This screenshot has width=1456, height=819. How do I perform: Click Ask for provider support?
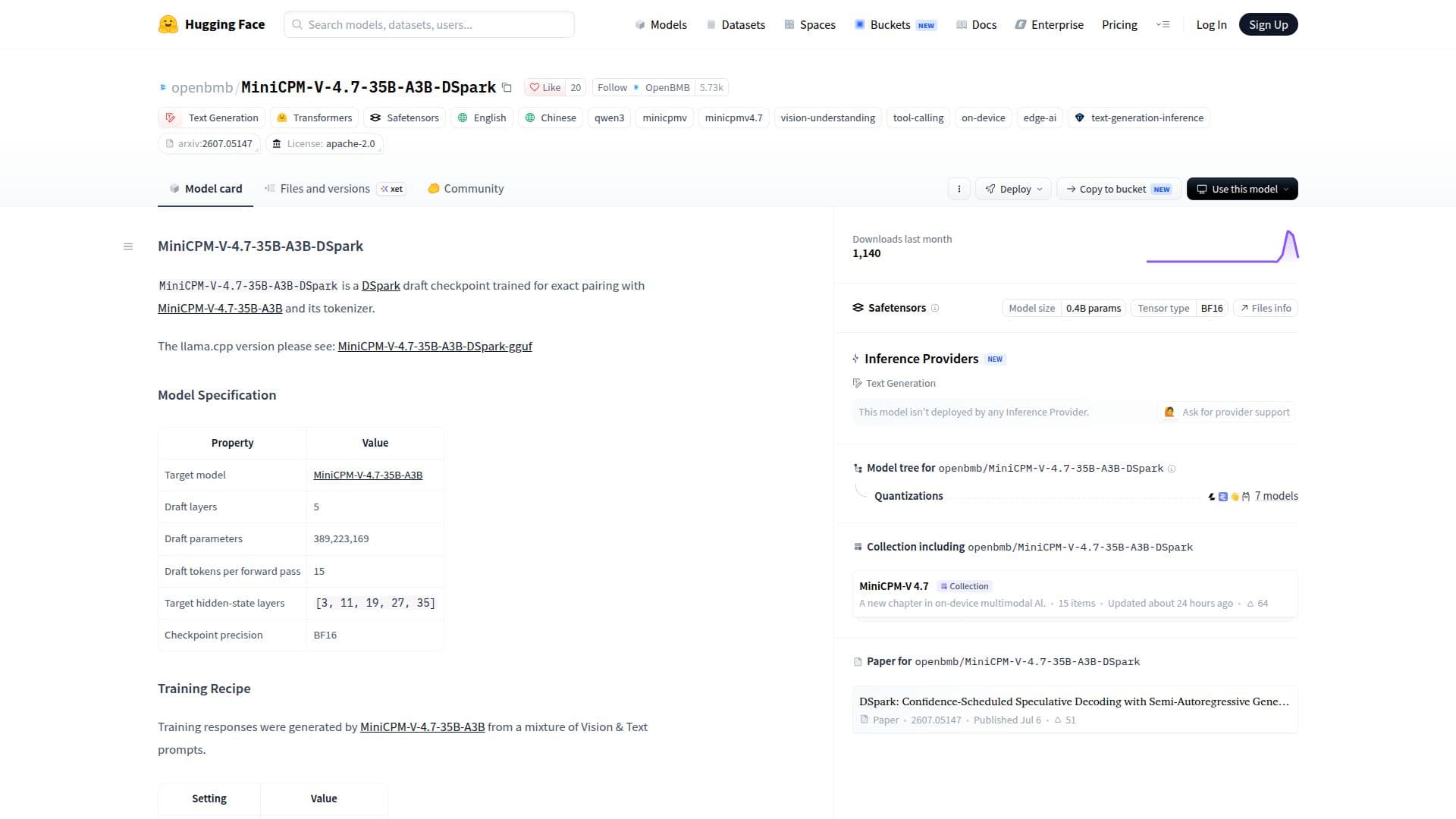pos(1227,412)
